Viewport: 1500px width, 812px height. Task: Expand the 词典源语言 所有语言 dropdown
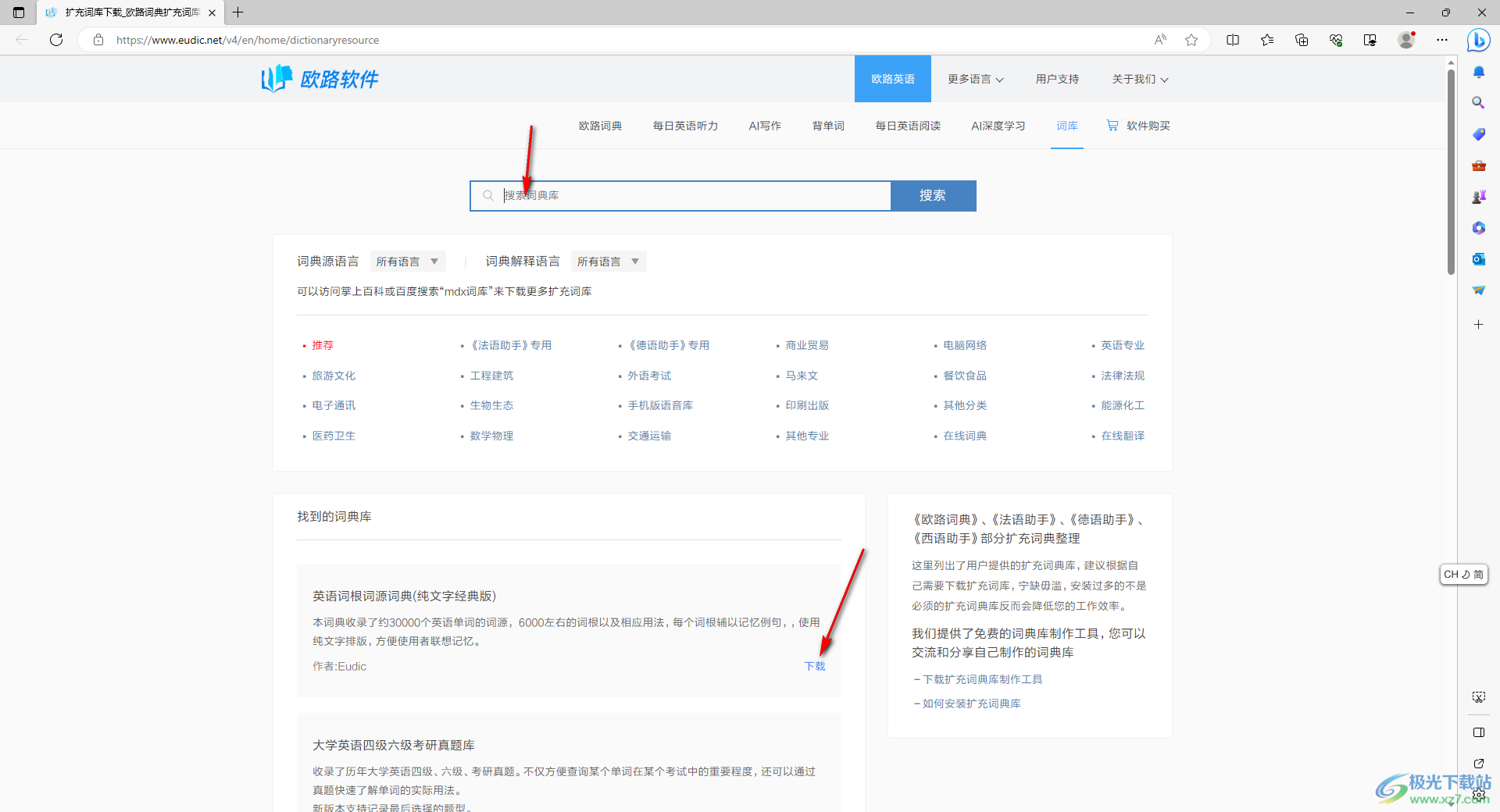pyautogui.click(x=408, y=262)
